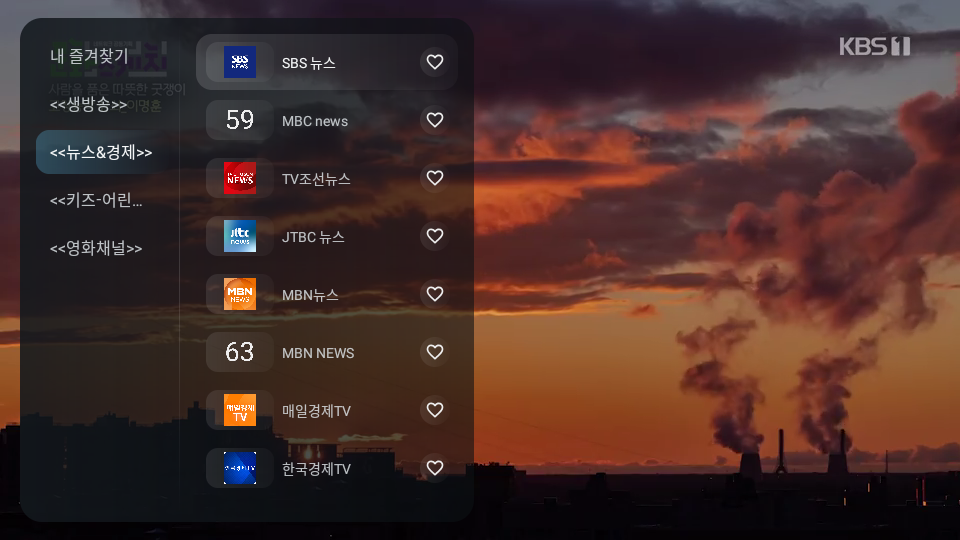Image resolution: width=960 pixels, height=540 pixels.
Task: Click the channel number 63 badge
Action: coord(239,352)
